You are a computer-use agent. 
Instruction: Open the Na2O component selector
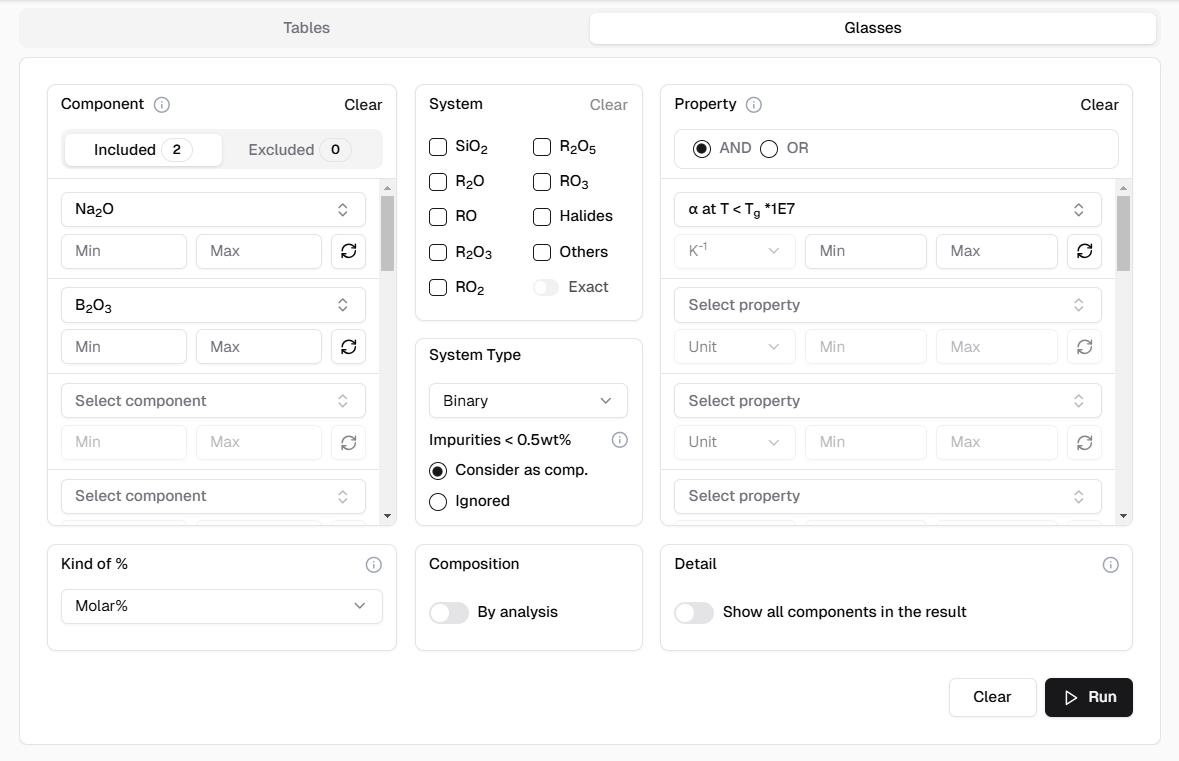point(213,210)
